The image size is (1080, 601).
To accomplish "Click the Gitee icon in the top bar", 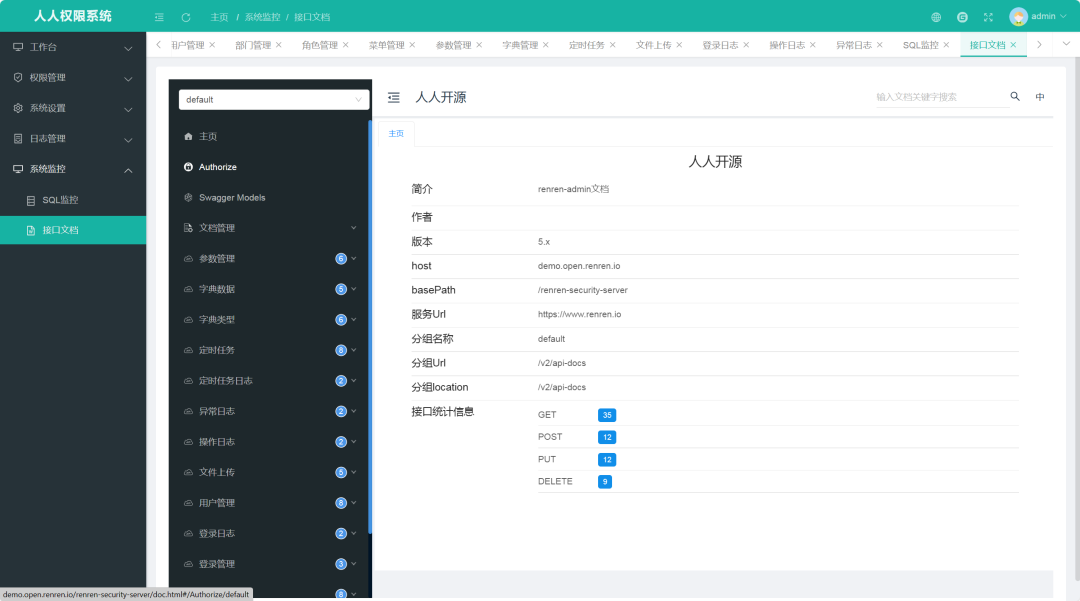I will coord(962,16).
